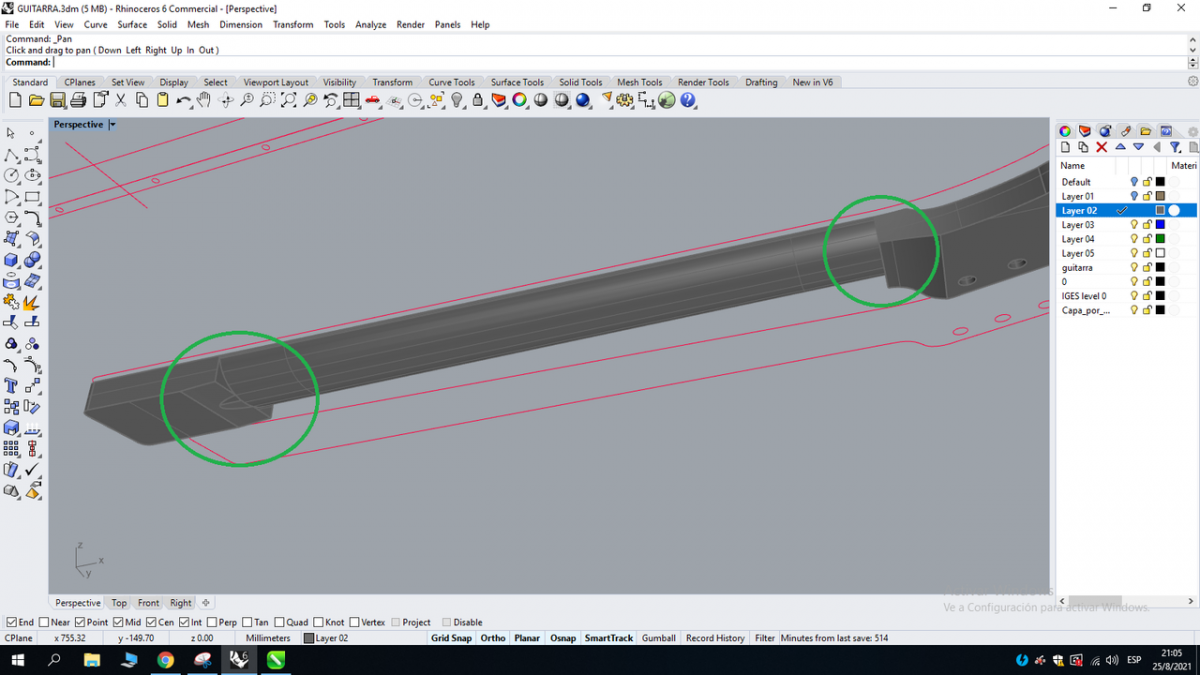Click the Explode tool icon
1200x675 pixels.
pos(32,302)
